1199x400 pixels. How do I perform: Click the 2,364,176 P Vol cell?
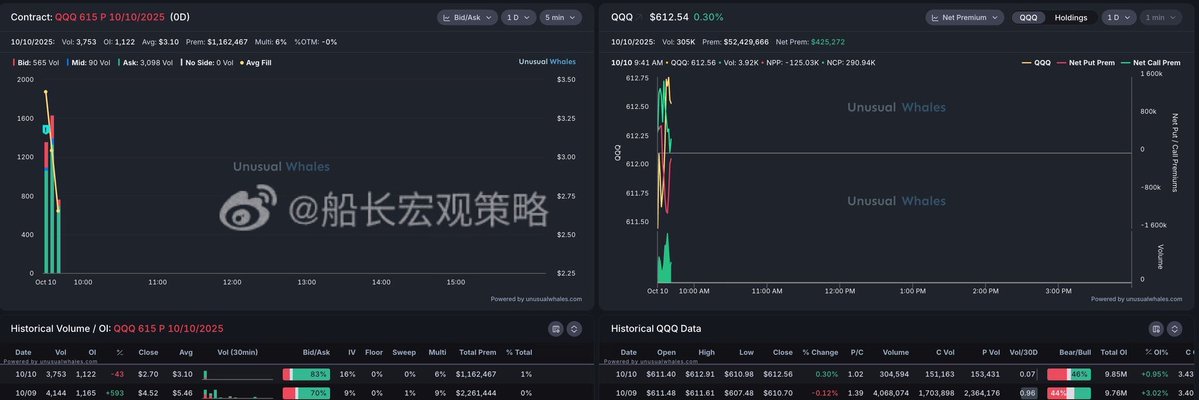tap(981, 392)
